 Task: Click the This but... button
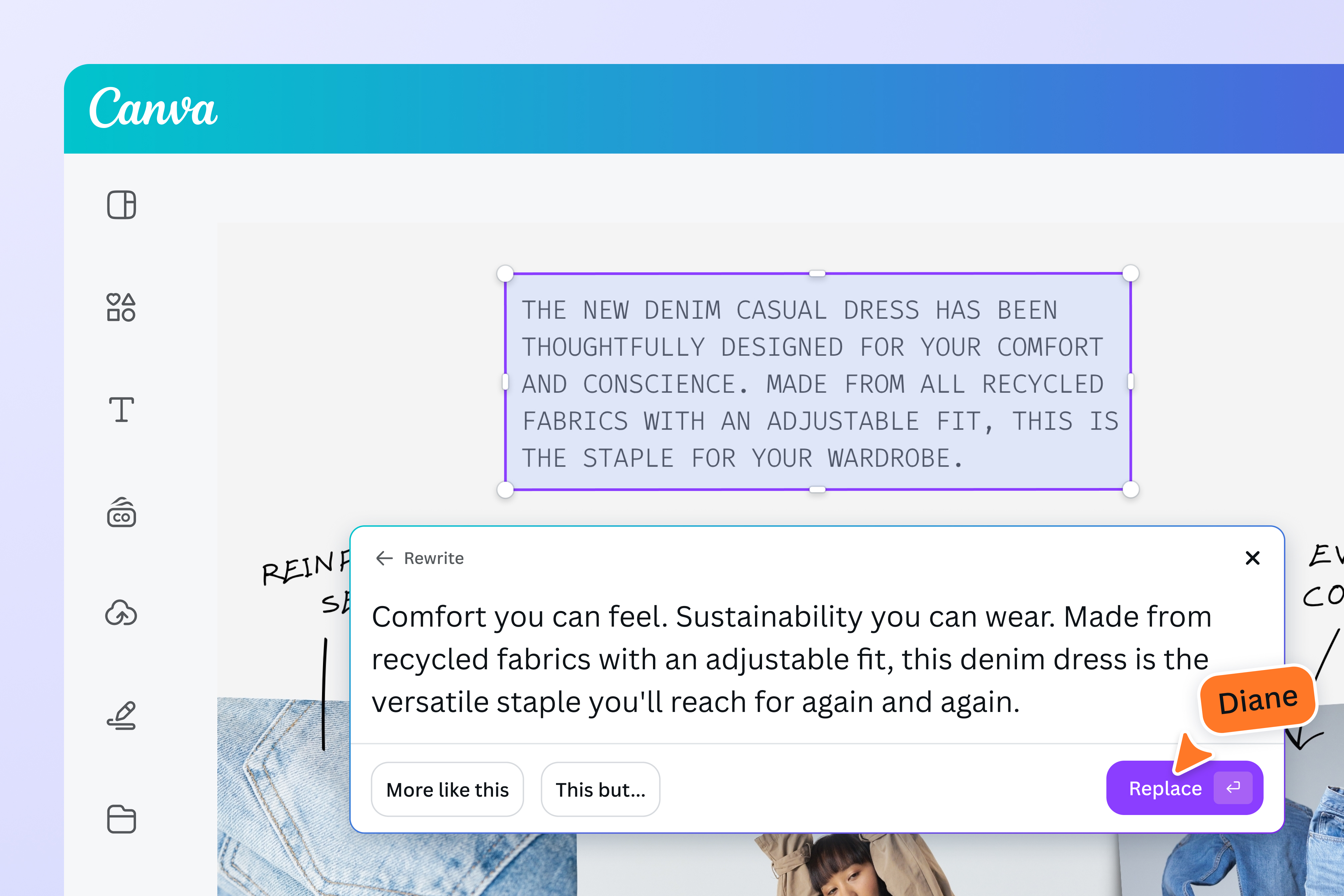tap(601, 789)
